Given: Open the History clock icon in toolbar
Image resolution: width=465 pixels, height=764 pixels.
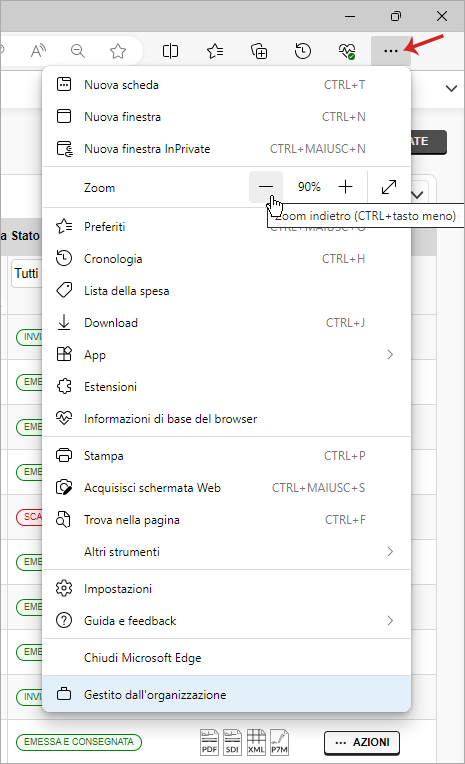Looking at the screenshot, I should click(303, 51).
